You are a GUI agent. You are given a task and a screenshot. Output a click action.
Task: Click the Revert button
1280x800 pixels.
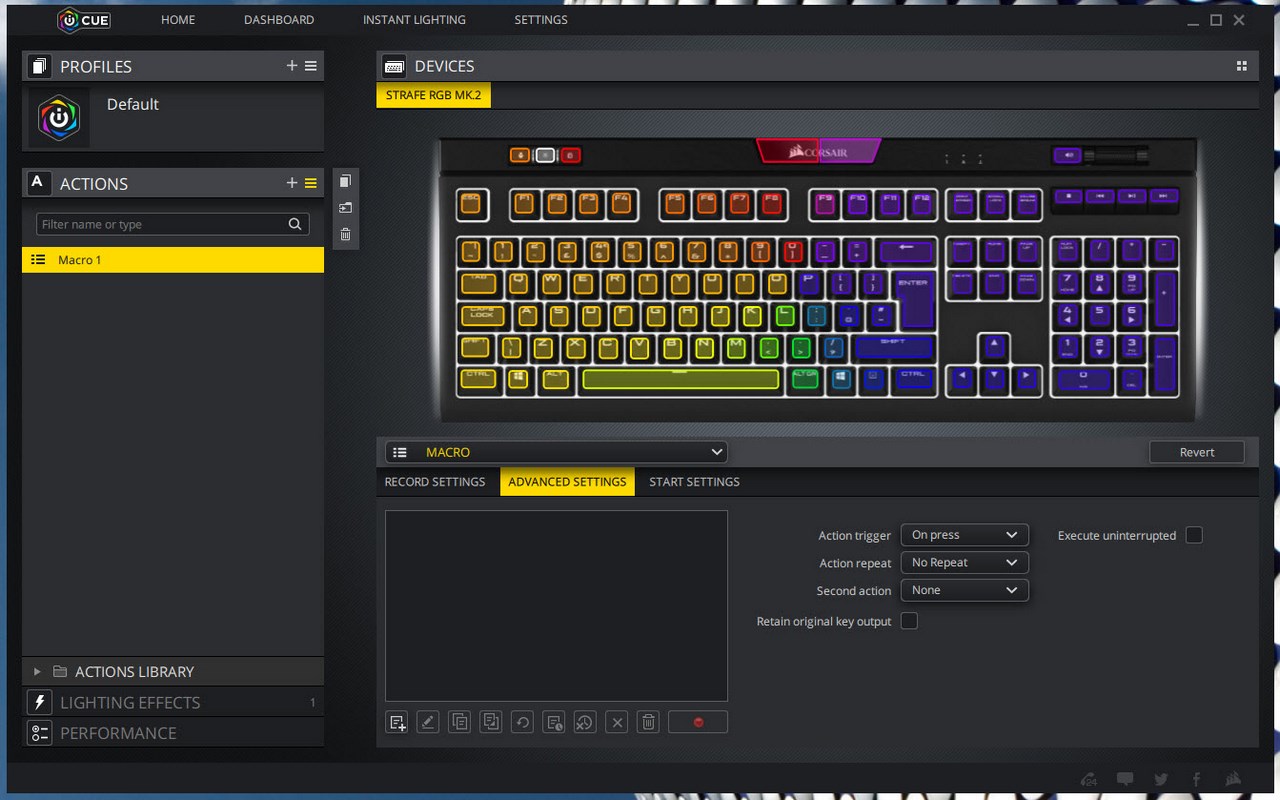(x=1197, y=452)
